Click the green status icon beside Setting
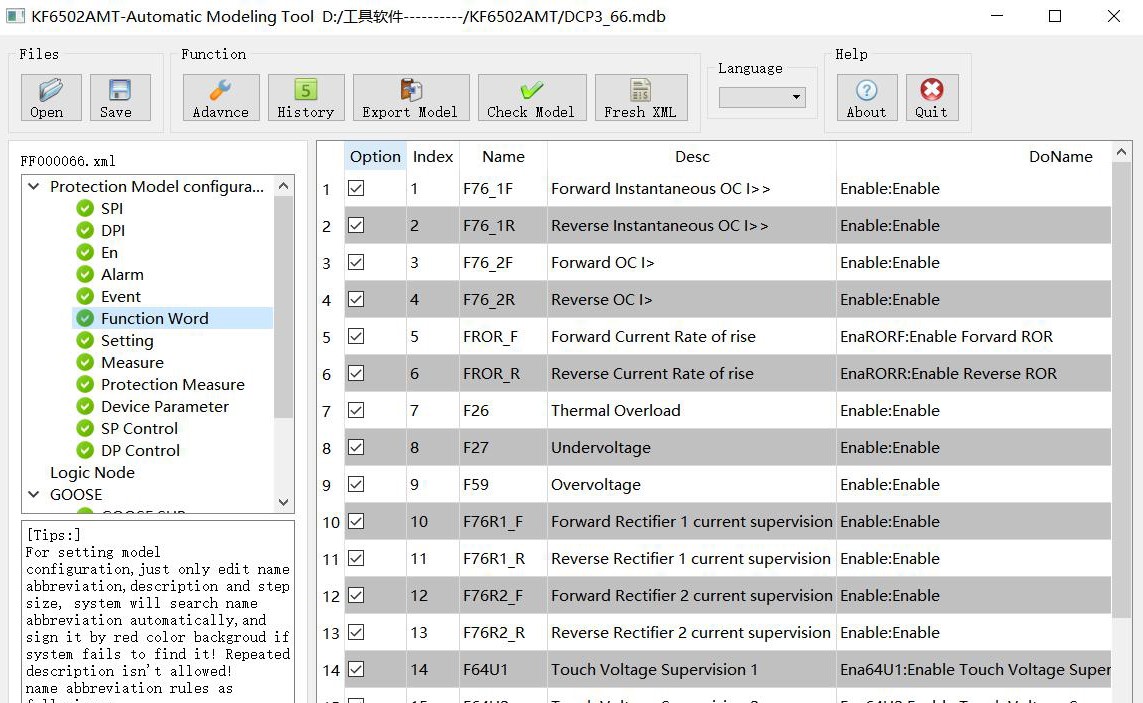The image size is (1143, 703). pos(85,341)
